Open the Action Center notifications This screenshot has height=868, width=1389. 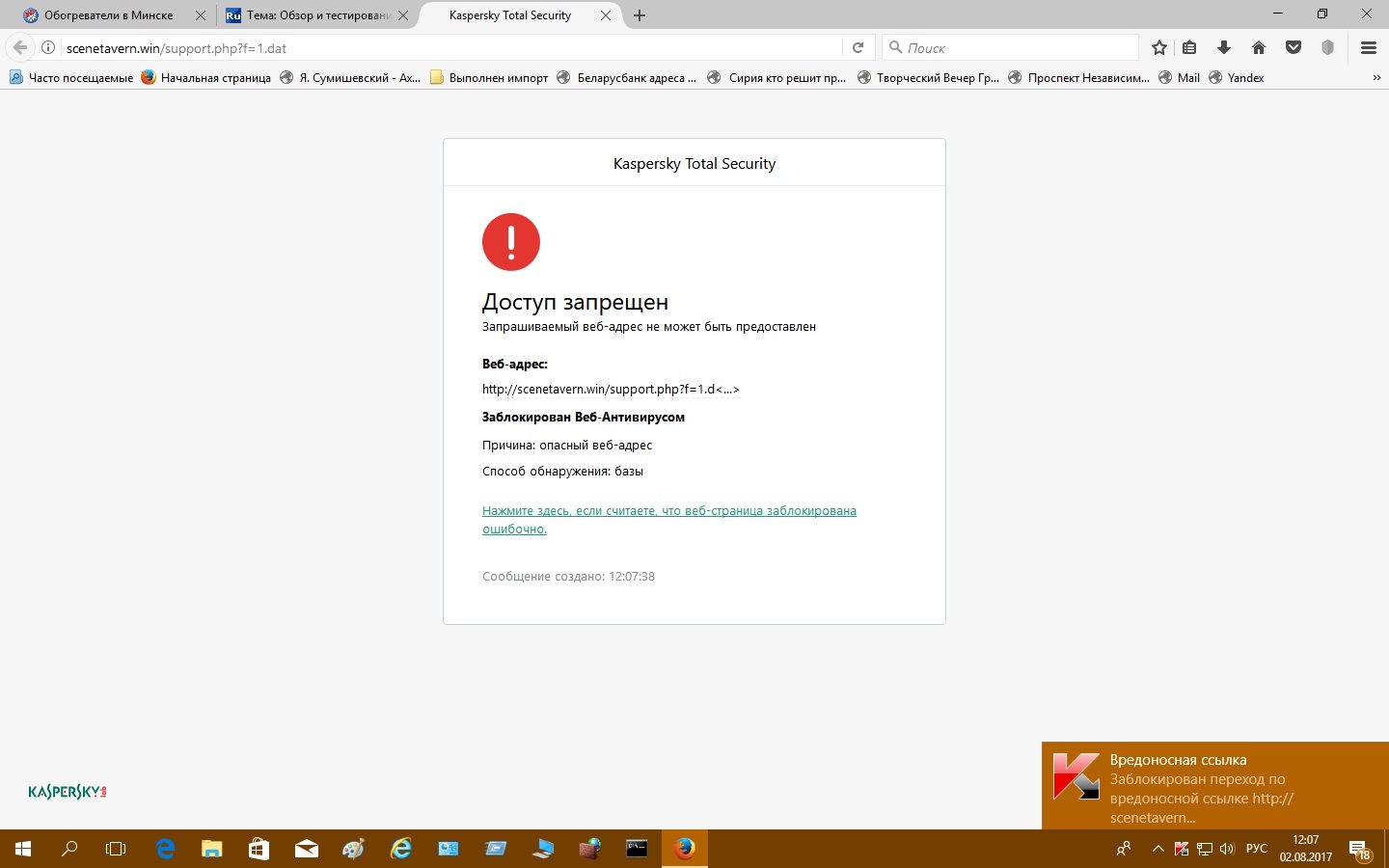point(1360,850)
